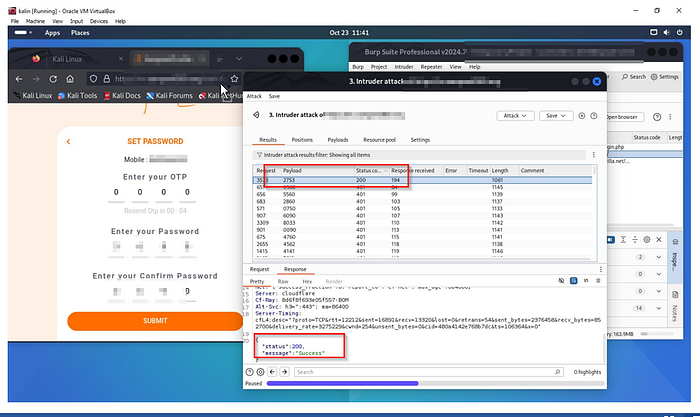Reload the page in Firefox

pyautogui.click(x=53, y=79)
